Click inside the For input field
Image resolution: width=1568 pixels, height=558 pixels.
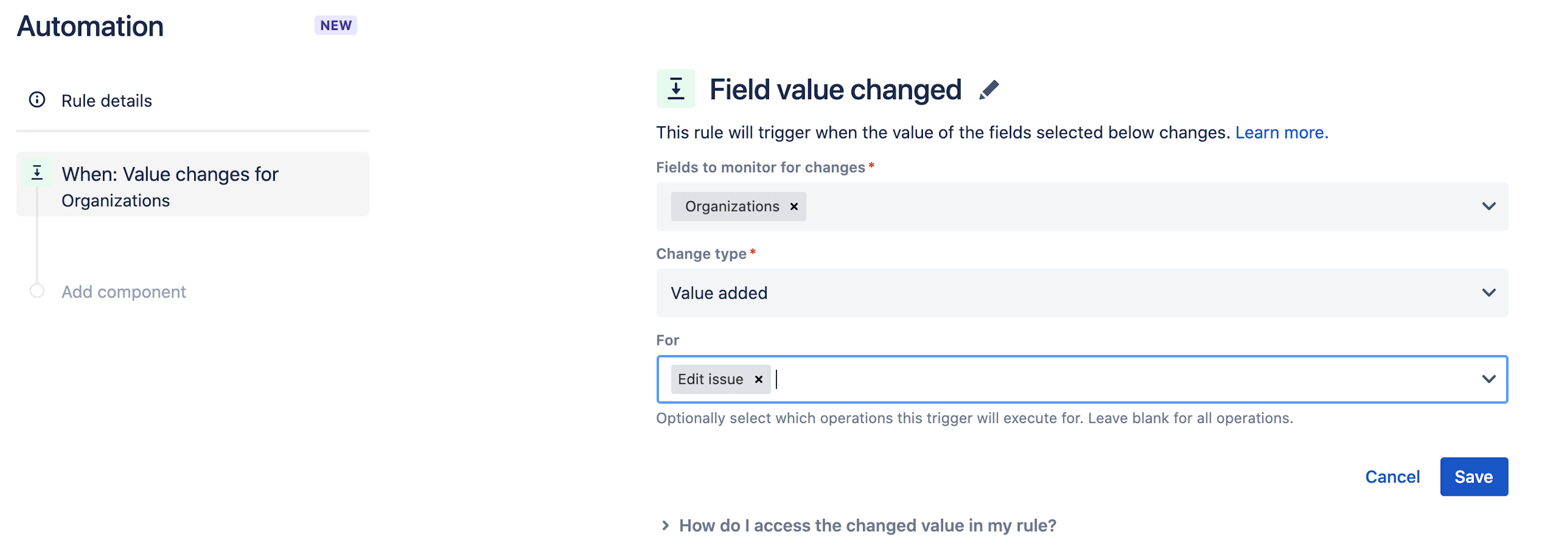[x=1035, y=379]
